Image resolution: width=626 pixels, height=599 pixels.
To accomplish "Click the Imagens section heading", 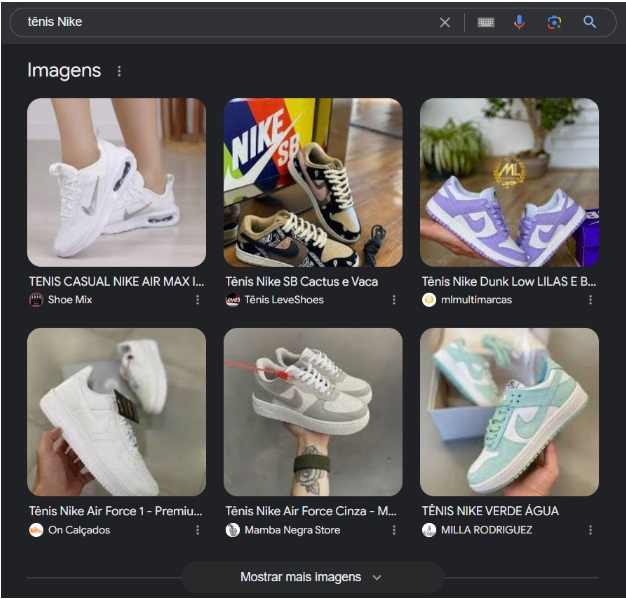I will 64,71.
